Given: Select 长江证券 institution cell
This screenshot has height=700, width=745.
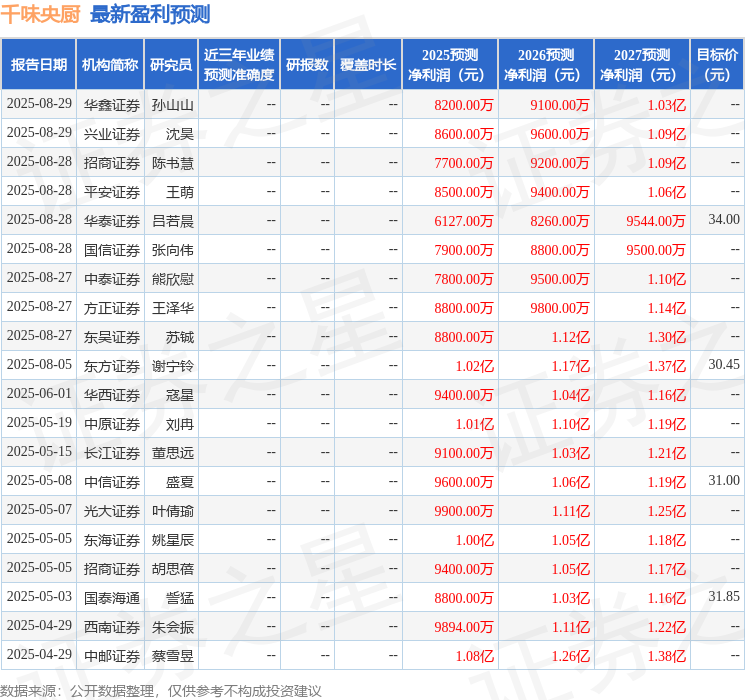Looking at the screenshot, I should [x=112, y=453].
